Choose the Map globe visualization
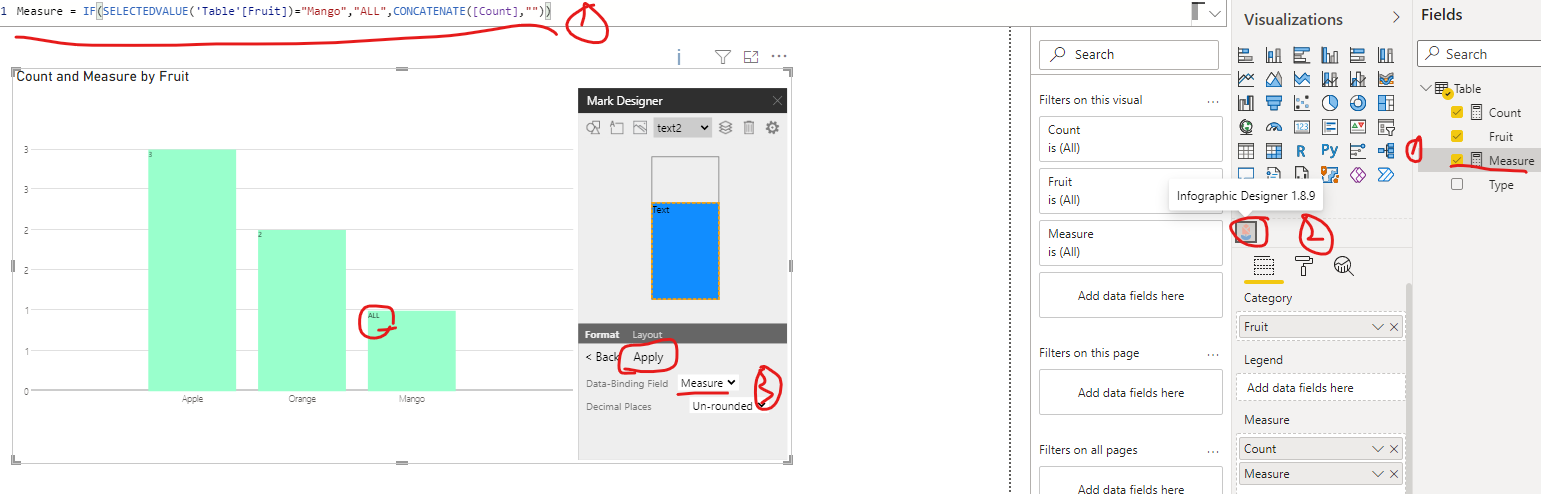 point(1246,127)
